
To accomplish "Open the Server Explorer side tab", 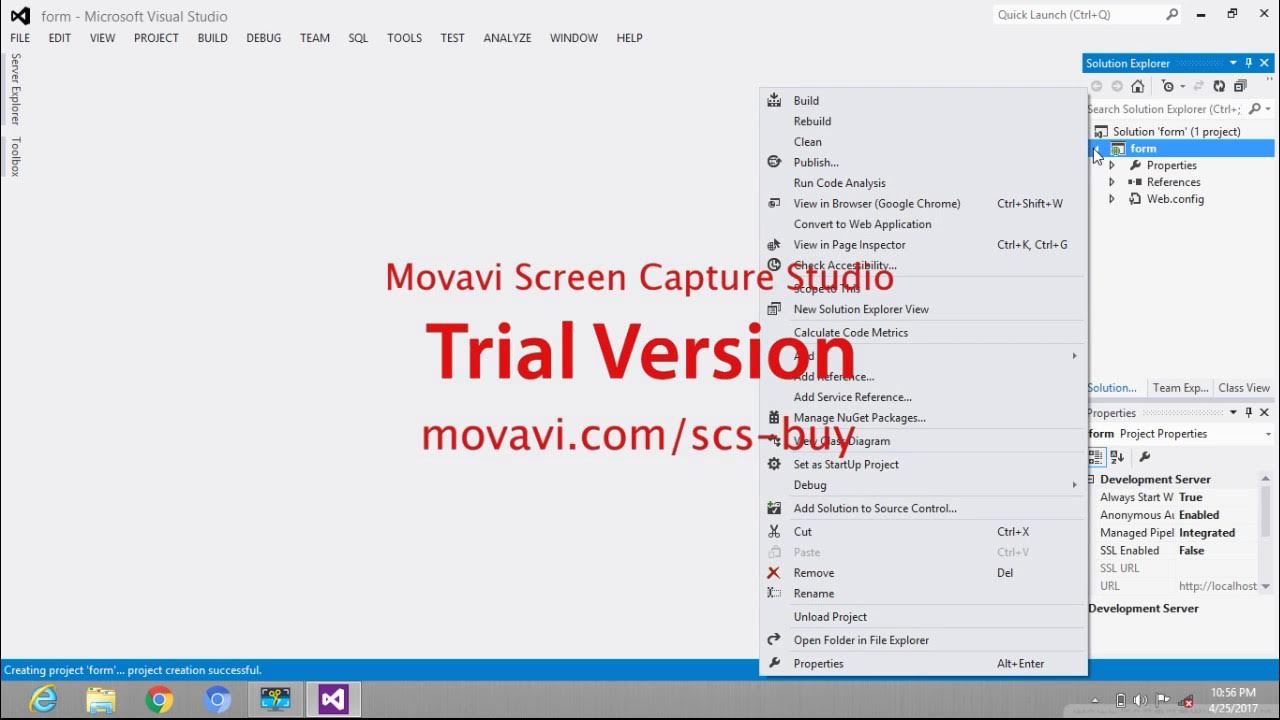I will (15, 89).
